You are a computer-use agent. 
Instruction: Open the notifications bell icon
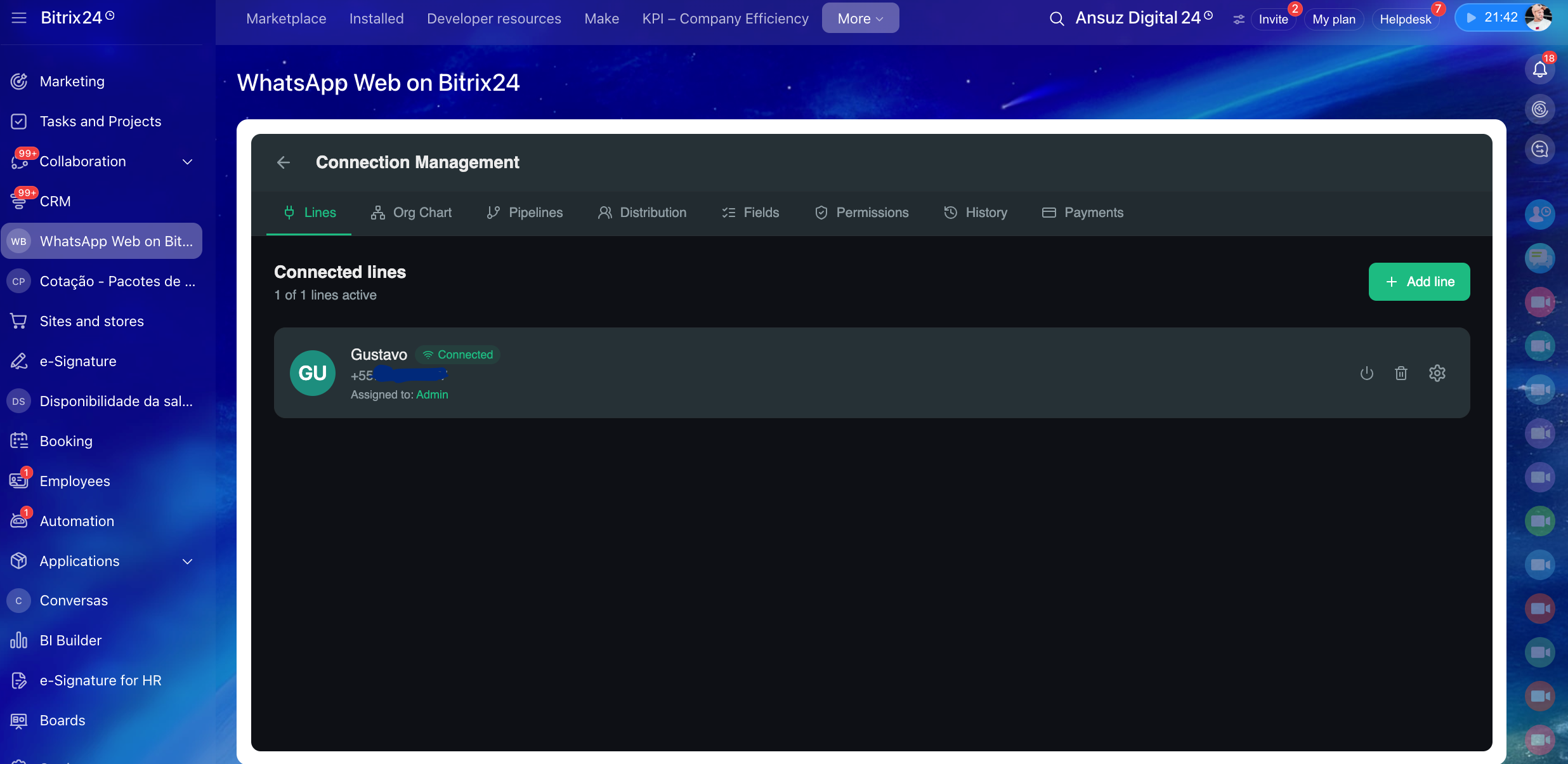click(x=1539, y=69)
